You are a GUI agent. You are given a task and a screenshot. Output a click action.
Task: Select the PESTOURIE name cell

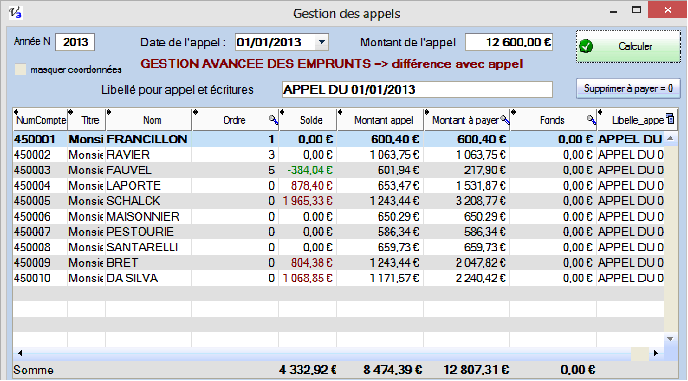(148, 231)
